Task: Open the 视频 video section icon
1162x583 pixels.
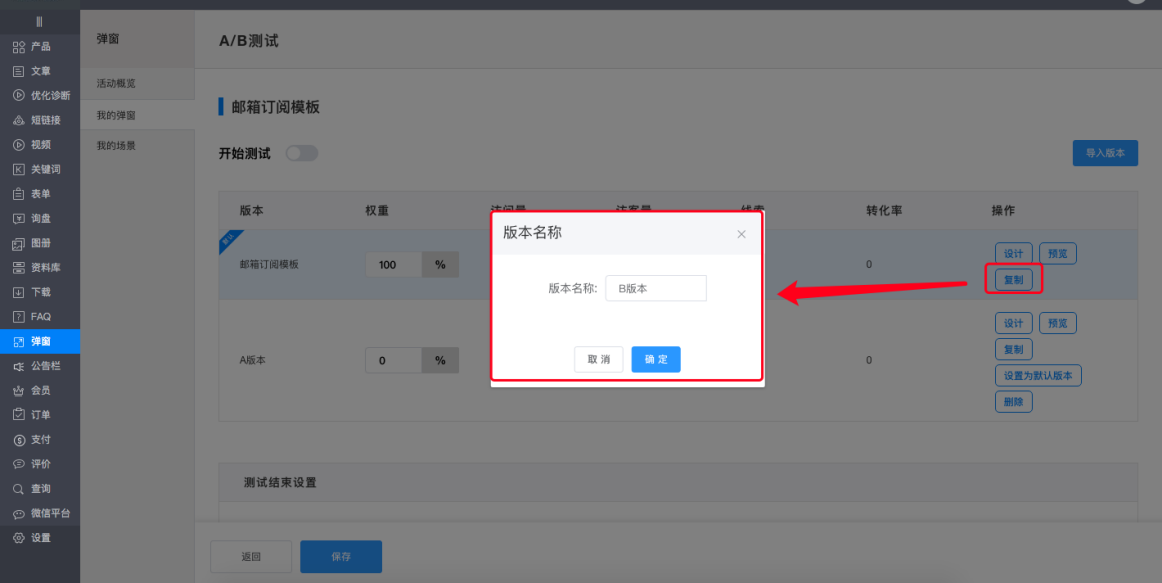Action: coord(35,144)
